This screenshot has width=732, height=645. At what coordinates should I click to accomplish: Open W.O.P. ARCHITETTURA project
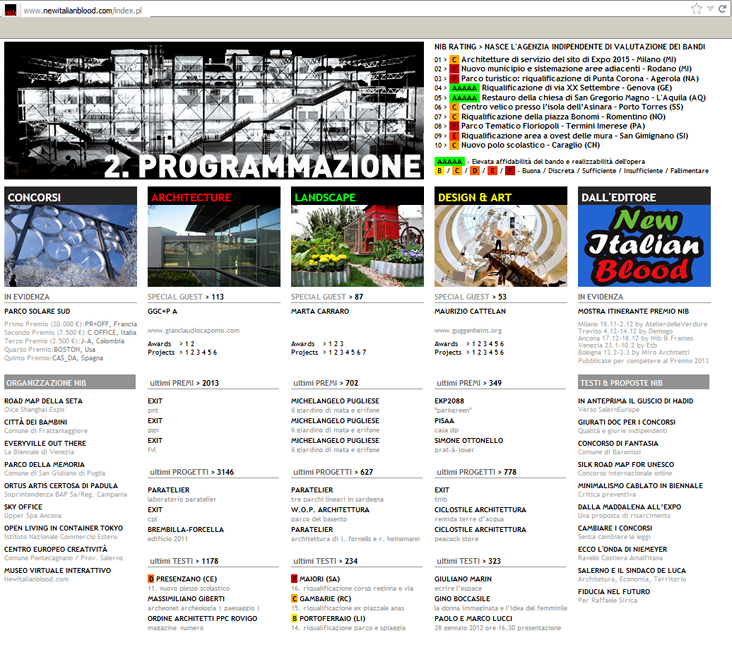(330, 510)
